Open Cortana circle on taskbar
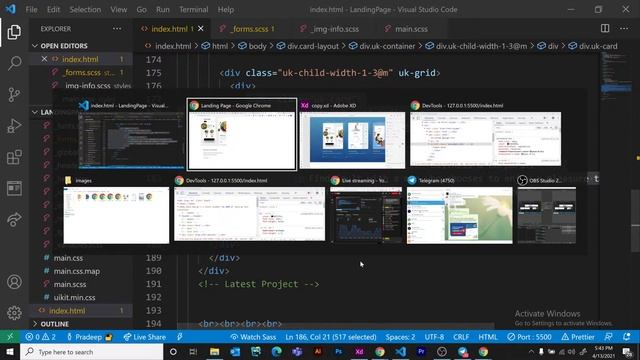Screen dimensions: 640x360 (173, 352)
